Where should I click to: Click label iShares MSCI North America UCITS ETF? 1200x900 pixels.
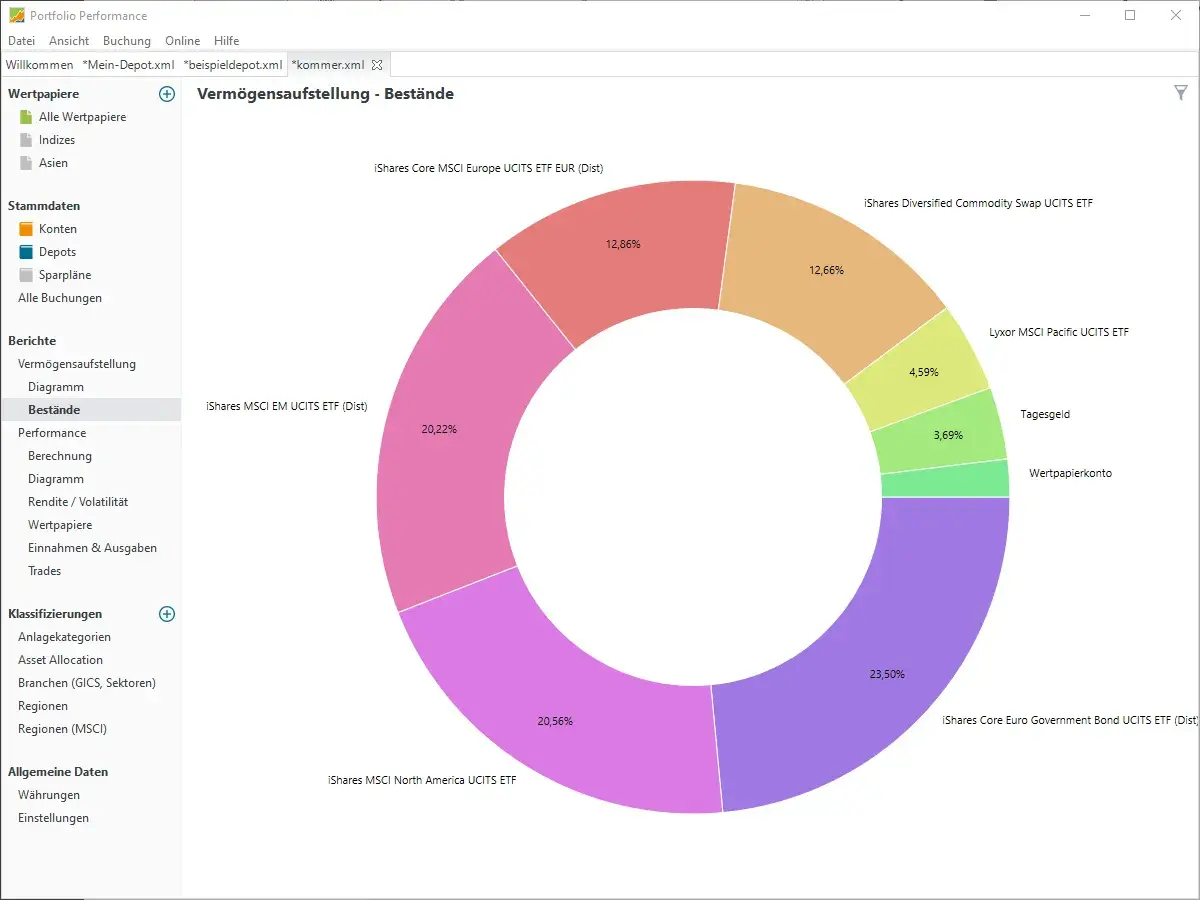[x=422, y=780]
